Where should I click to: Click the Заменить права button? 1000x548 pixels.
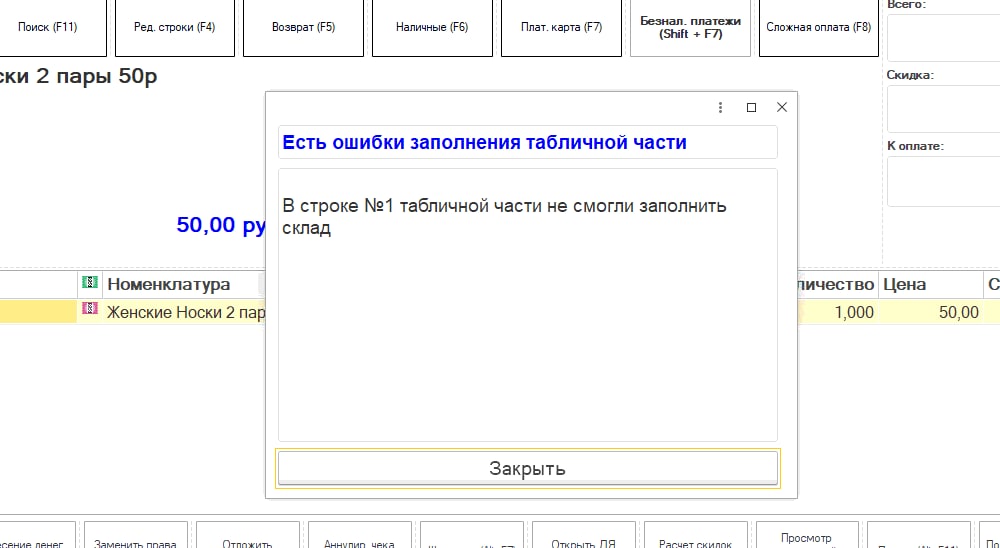tap(136, 535)
